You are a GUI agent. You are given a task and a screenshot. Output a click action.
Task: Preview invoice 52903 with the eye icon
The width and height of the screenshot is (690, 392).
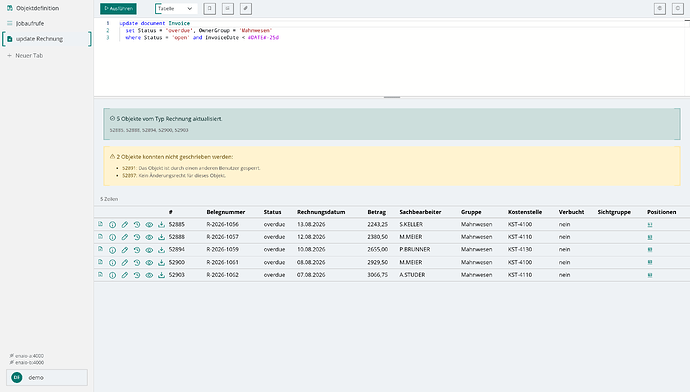pyautogui.click(x=149, y=275)
